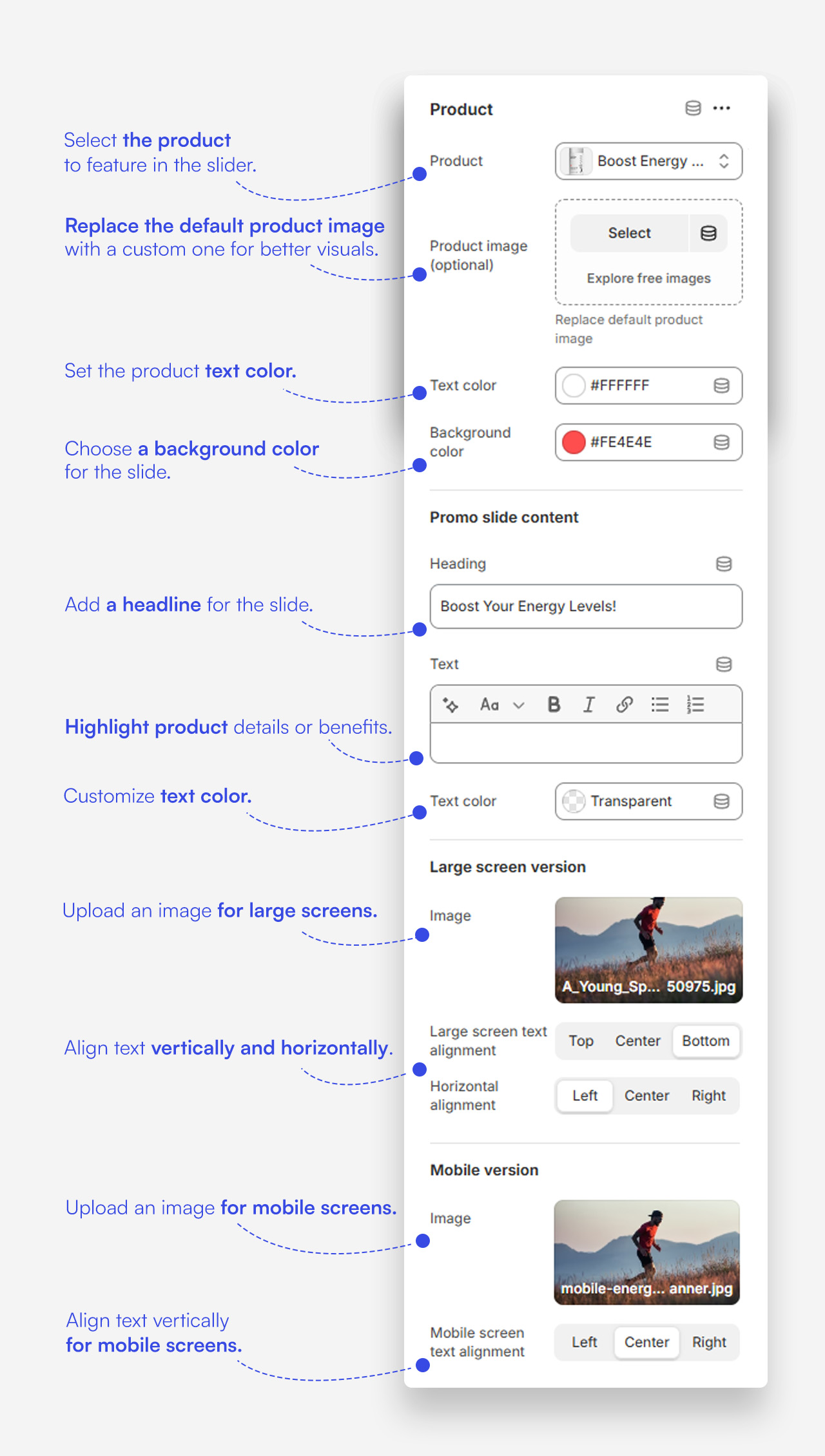The image size is (825, 1456).
Task: Set mobile screen text alignment to Left
Action: tap(584, 1343)
